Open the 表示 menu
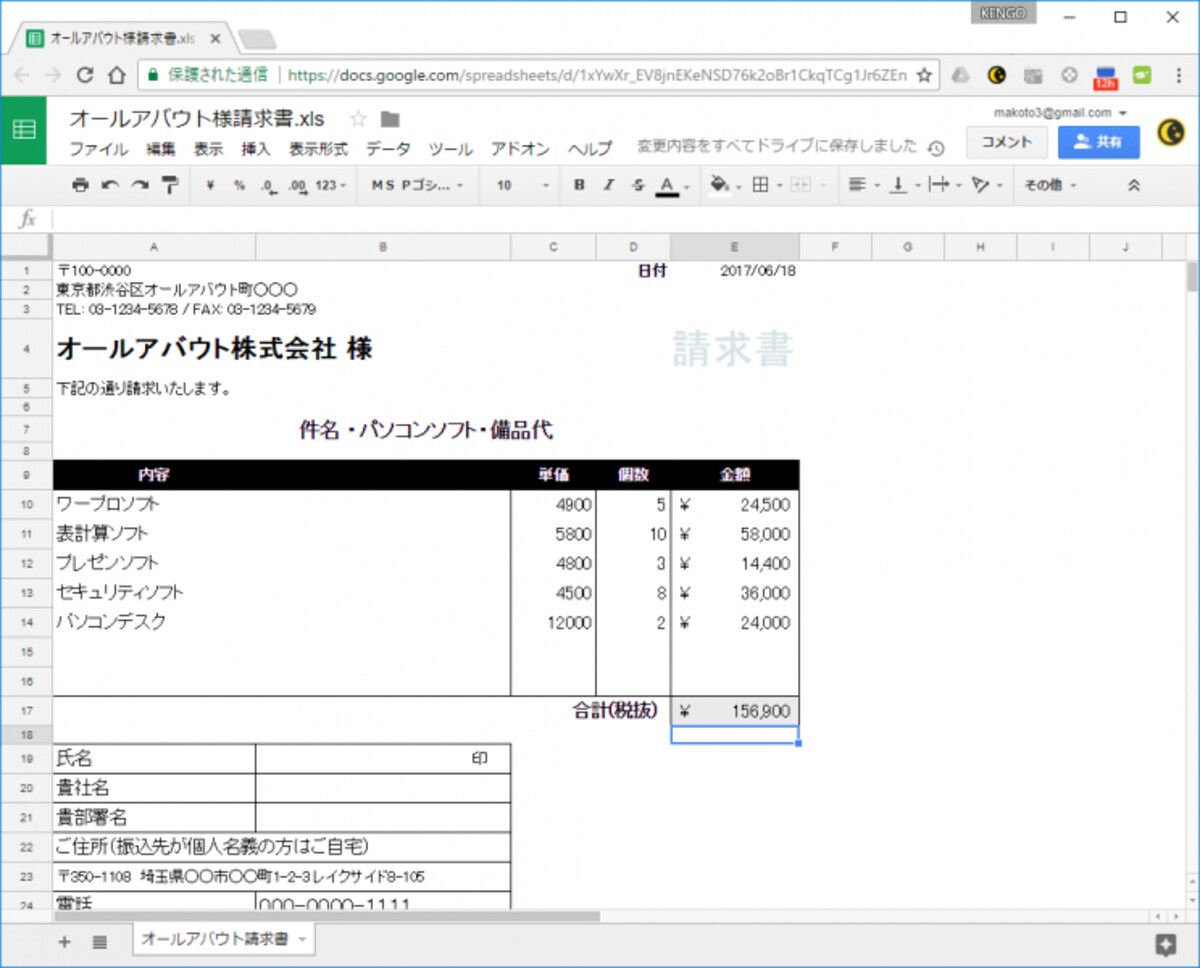 coord(208,149)
